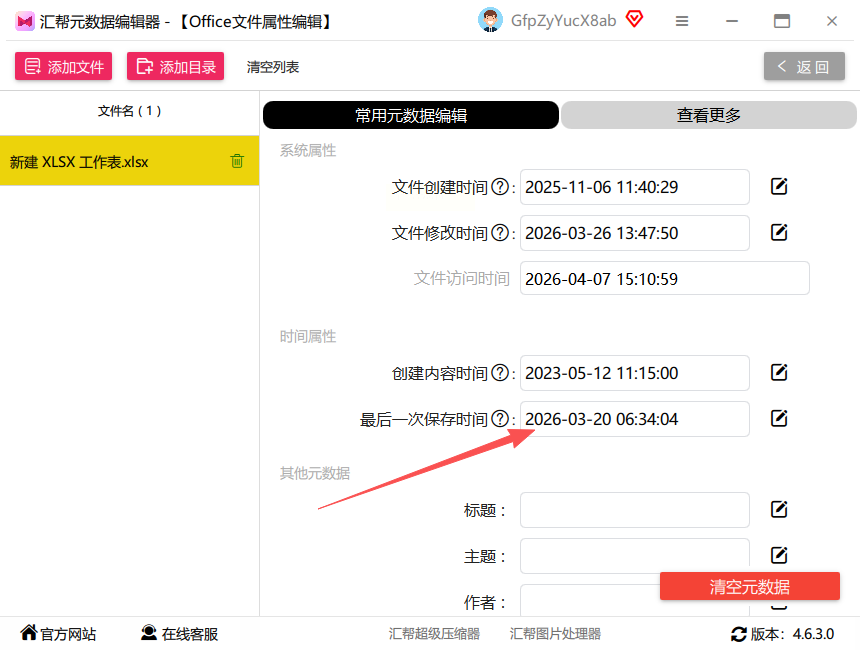Viewport: 860px width, 650px height.
Task: Close the application window
Action: (831, 21)
